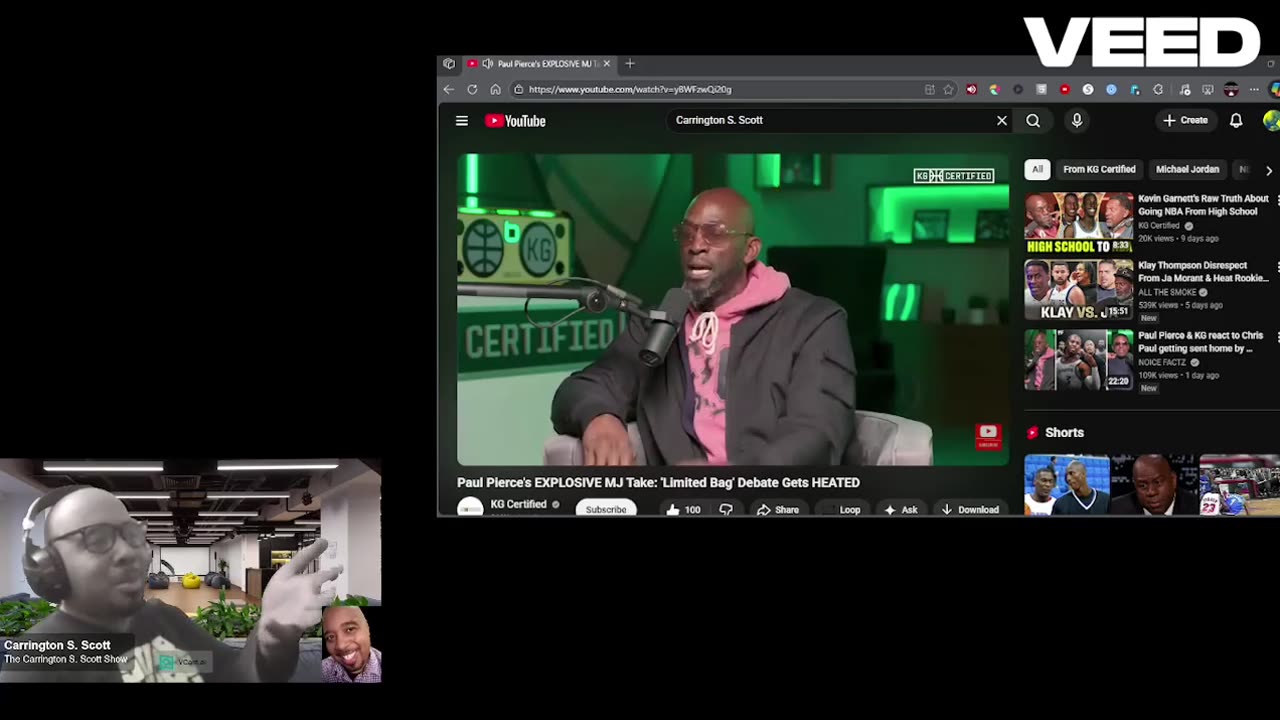The width and height of the screenshot is (1280, 720).
Task: Dislike the video with thumbs down
Action: tap(726, 510)
